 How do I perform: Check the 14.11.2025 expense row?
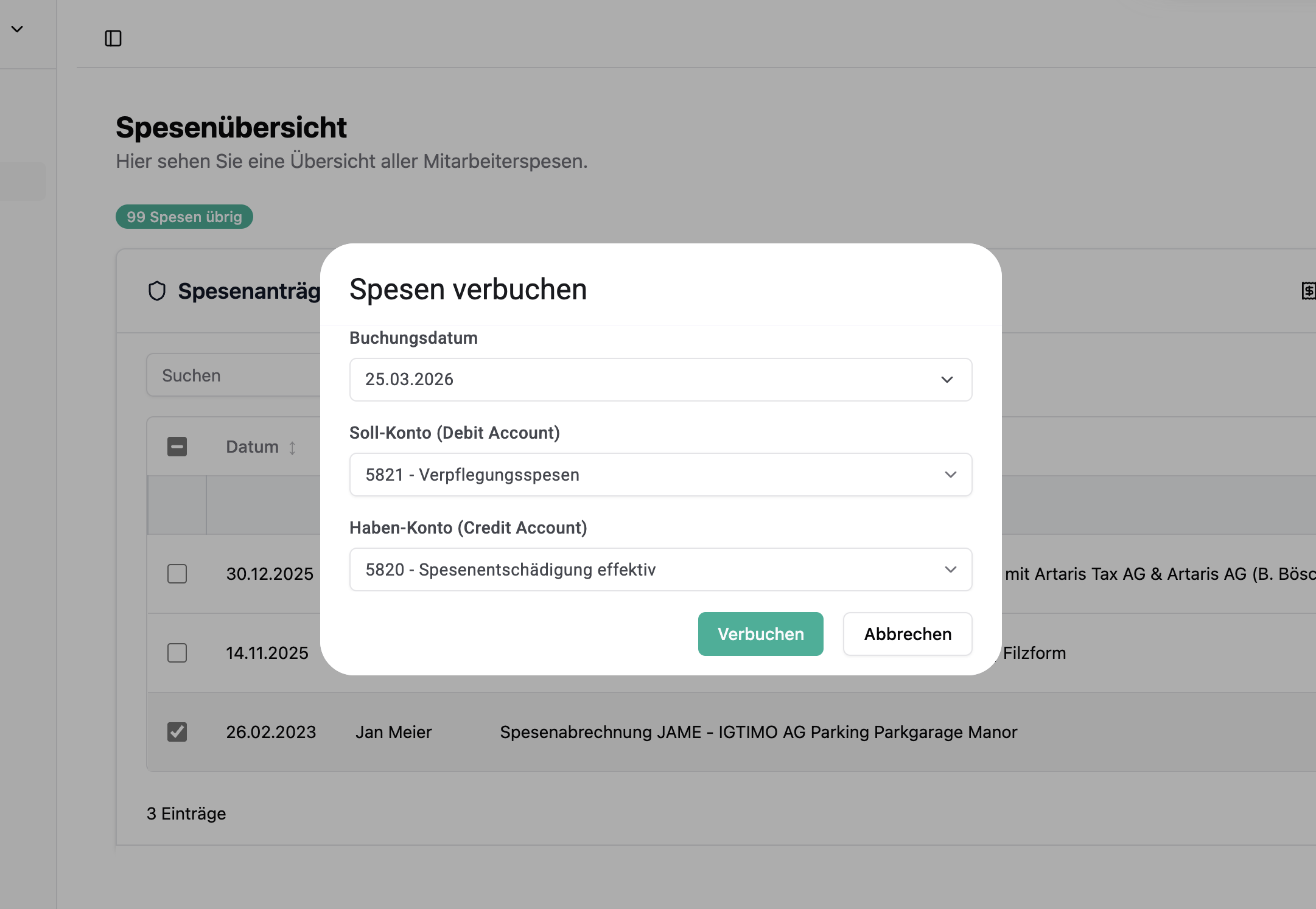(x=177, y=653)
